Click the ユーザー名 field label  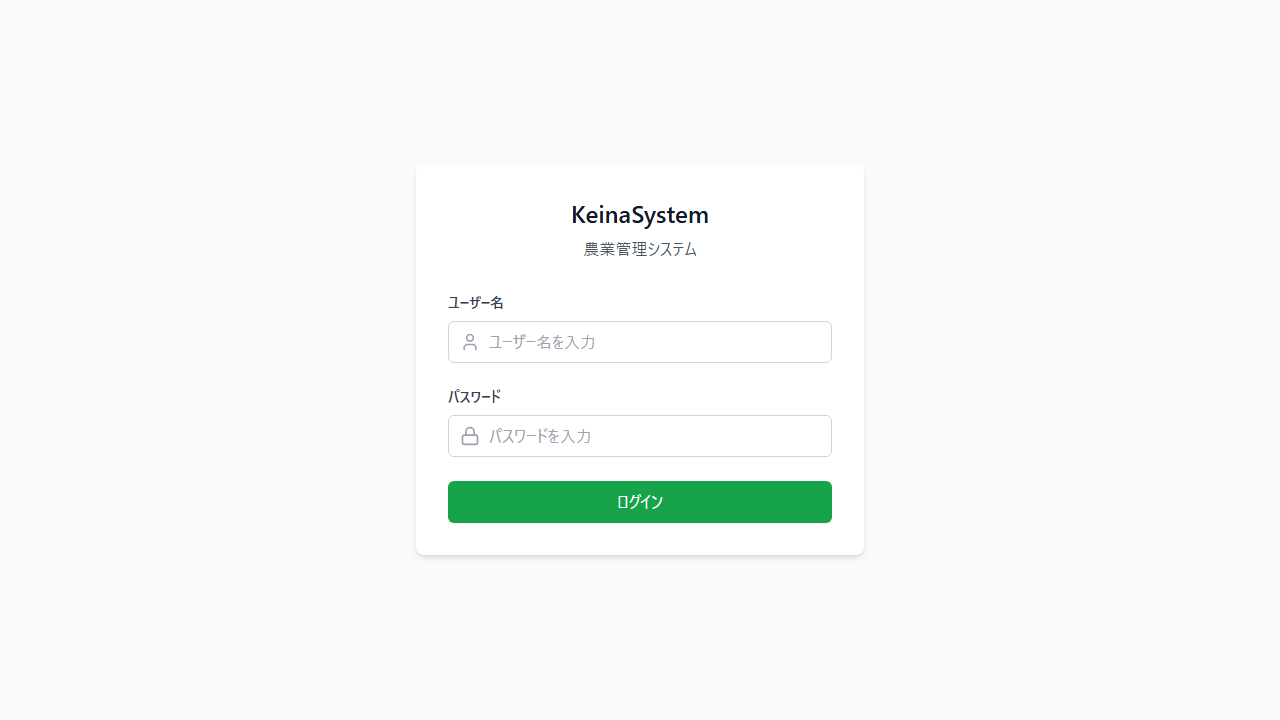pos(476,302)
